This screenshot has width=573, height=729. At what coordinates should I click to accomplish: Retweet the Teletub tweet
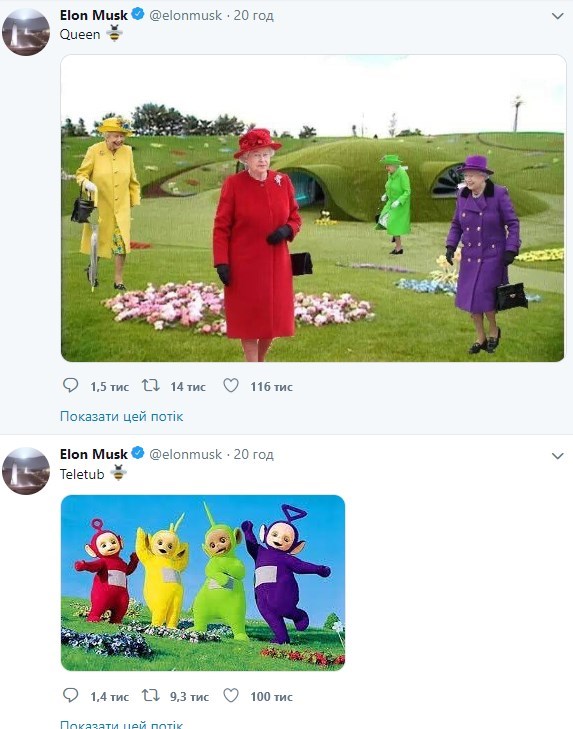coord(151,696)
